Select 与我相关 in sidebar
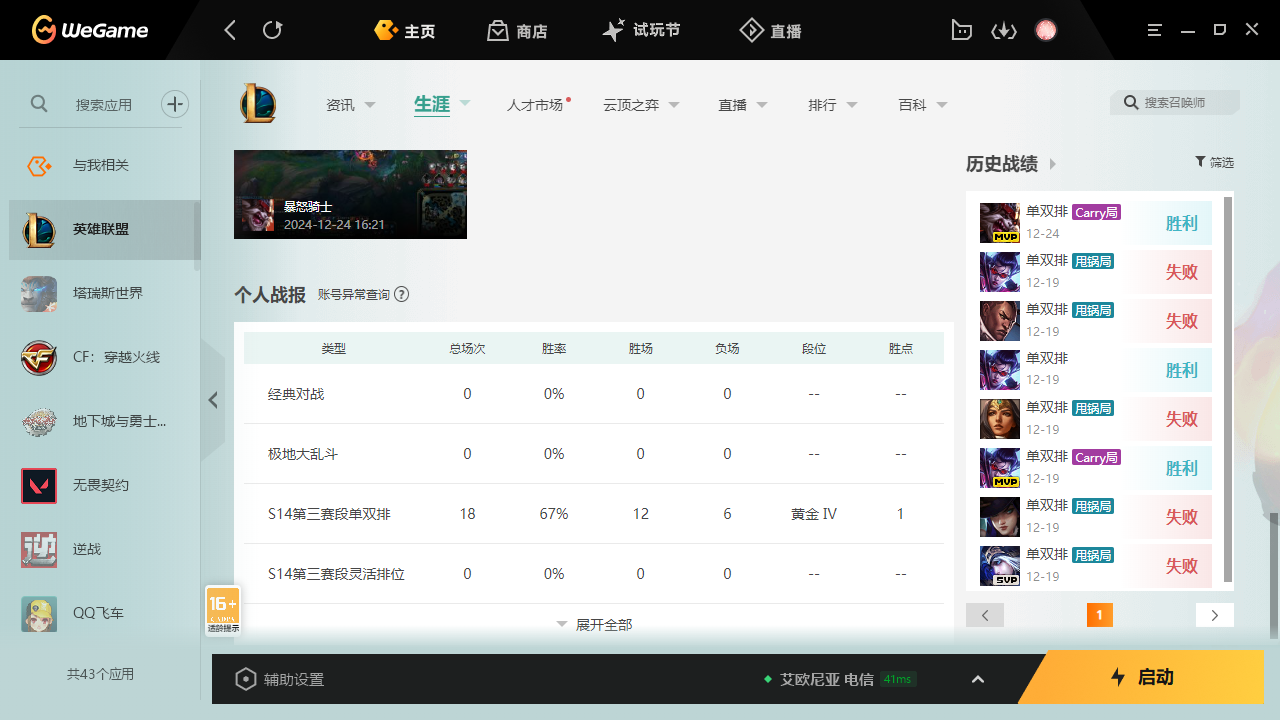Image resolution: width=1280 pixels, height=720 pixels. click(x=105, y=165)
